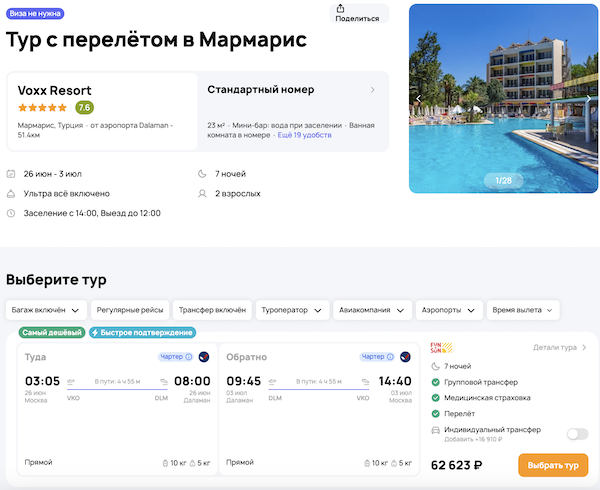
Task: Open the Ещё 19 удобств link
Action: 304,134
